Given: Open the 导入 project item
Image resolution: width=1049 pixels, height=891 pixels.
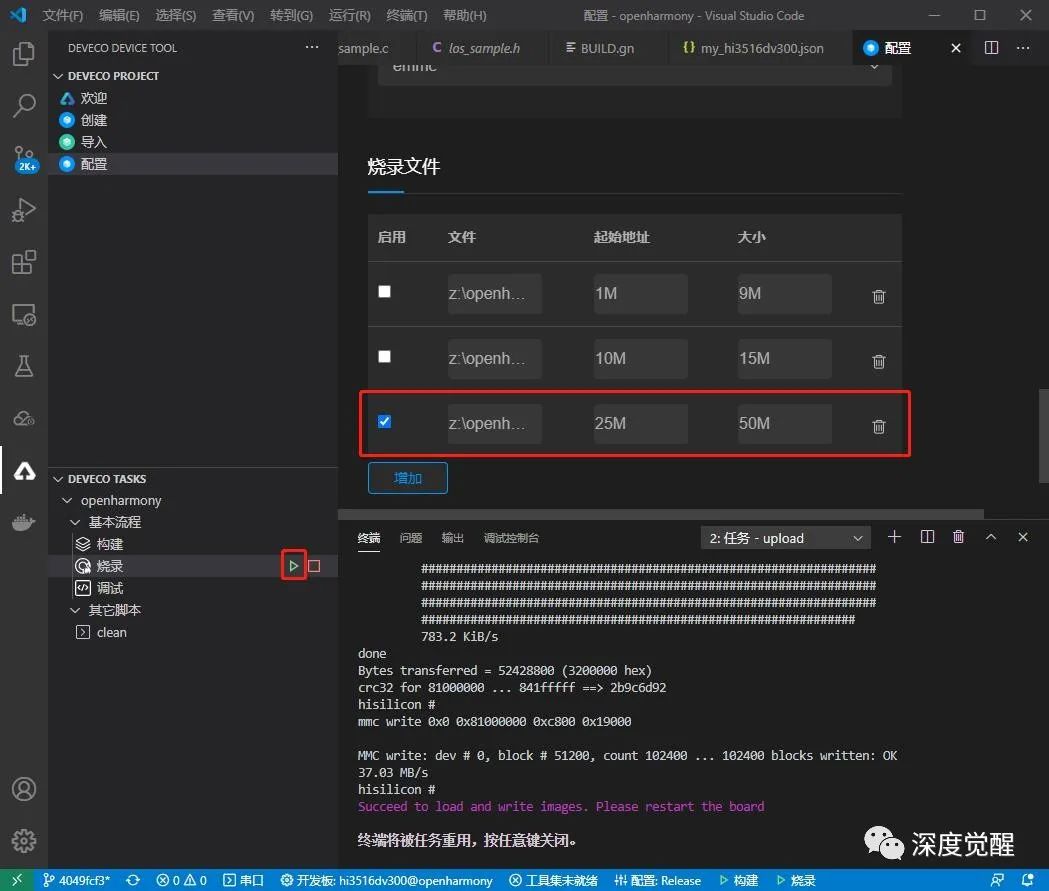Looking at the screenshot, I should click(x=94, y=142).
